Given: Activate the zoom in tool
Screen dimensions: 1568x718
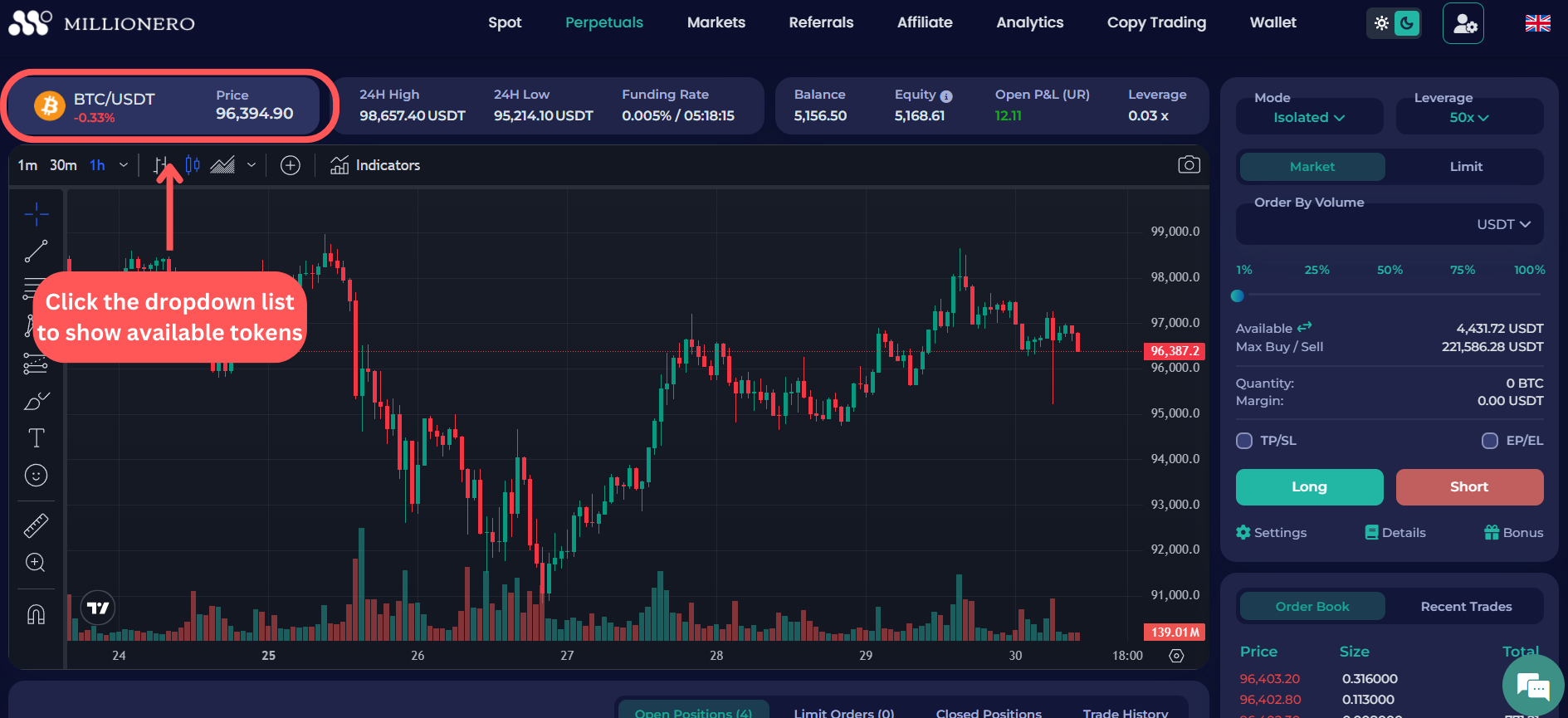Looking at the screenshot, I should click(36, 563).
